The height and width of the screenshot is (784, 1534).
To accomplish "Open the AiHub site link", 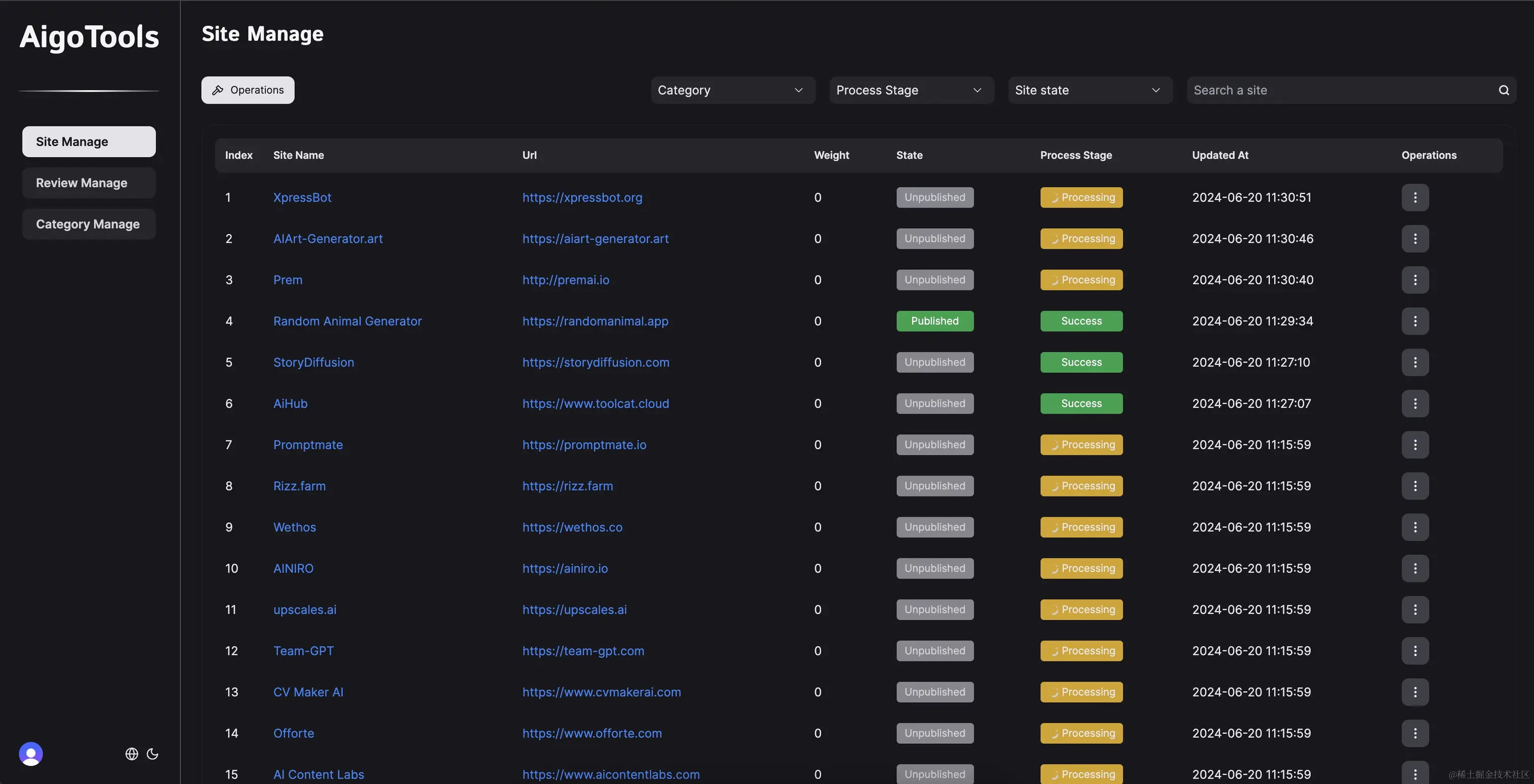I will click(290, 404).
